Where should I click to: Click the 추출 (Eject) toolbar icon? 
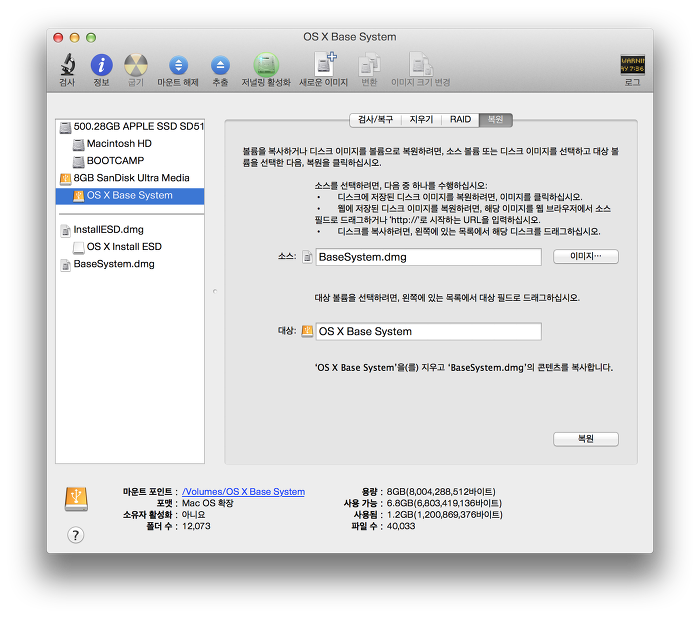[x=220, y=65]
